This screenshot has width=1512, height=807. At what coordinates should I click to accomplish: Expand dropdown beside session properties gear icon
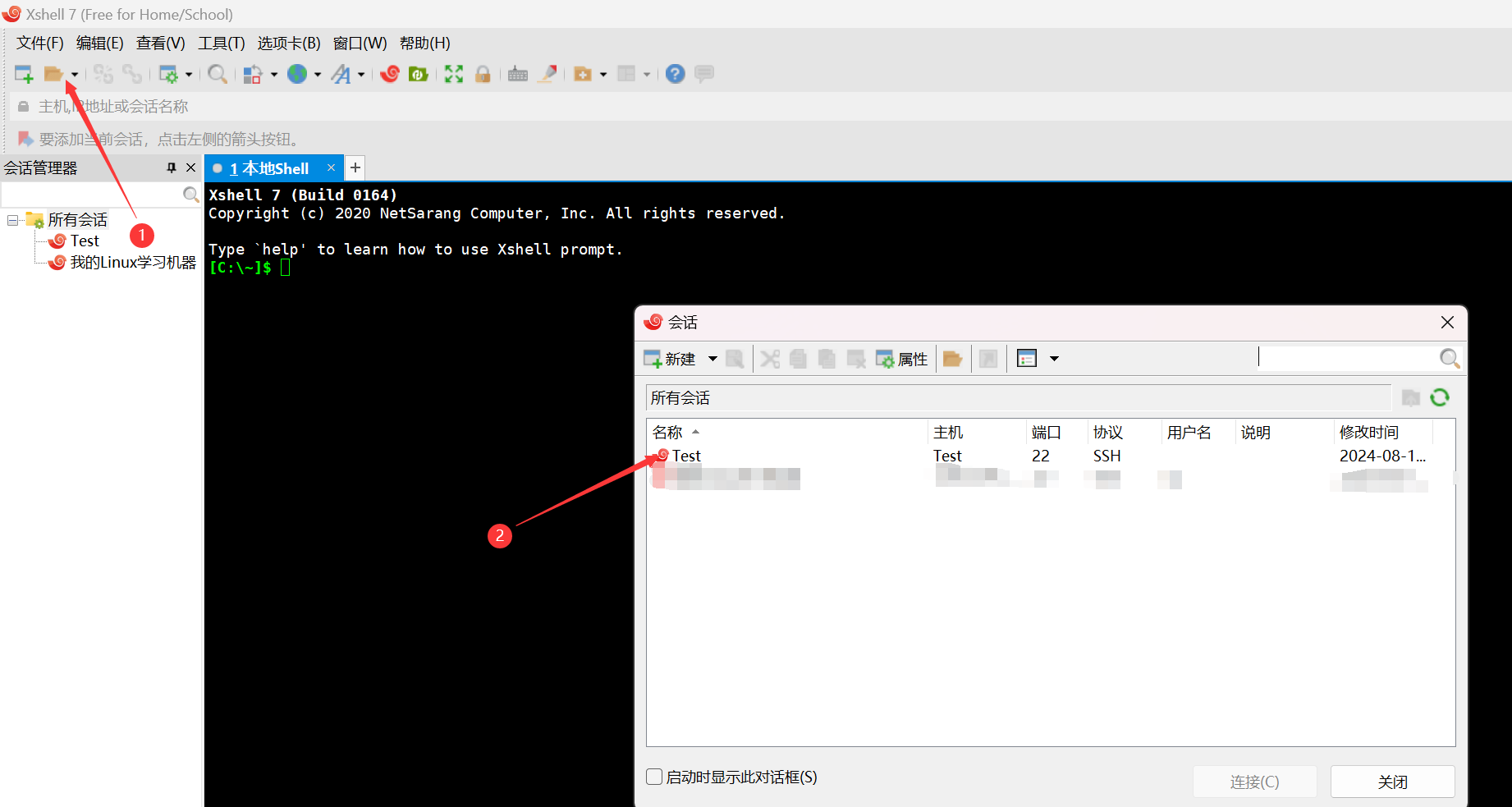(189, 75)
